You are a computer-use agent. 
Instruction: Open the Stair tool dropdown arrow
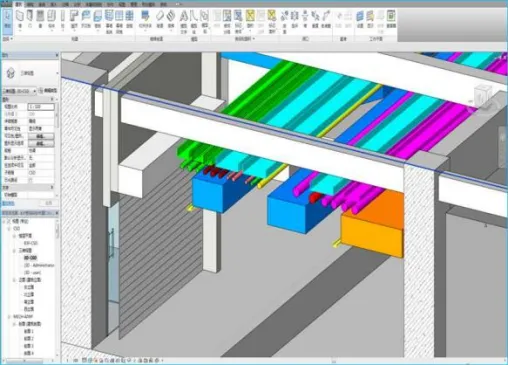[x=171, y=31]
